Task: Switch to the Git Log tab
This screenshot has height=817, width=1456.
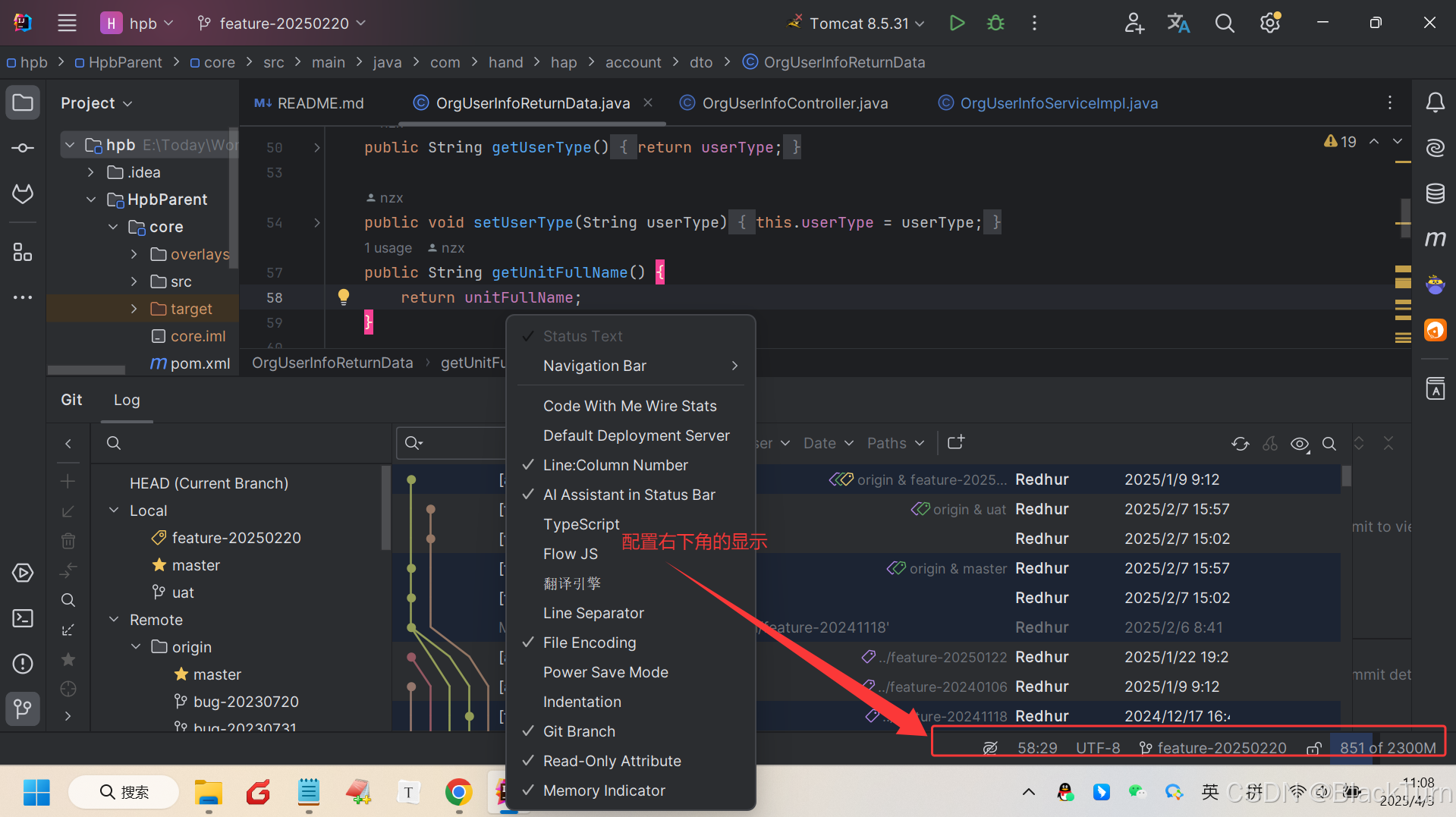Action: click(x=127, y=400)
